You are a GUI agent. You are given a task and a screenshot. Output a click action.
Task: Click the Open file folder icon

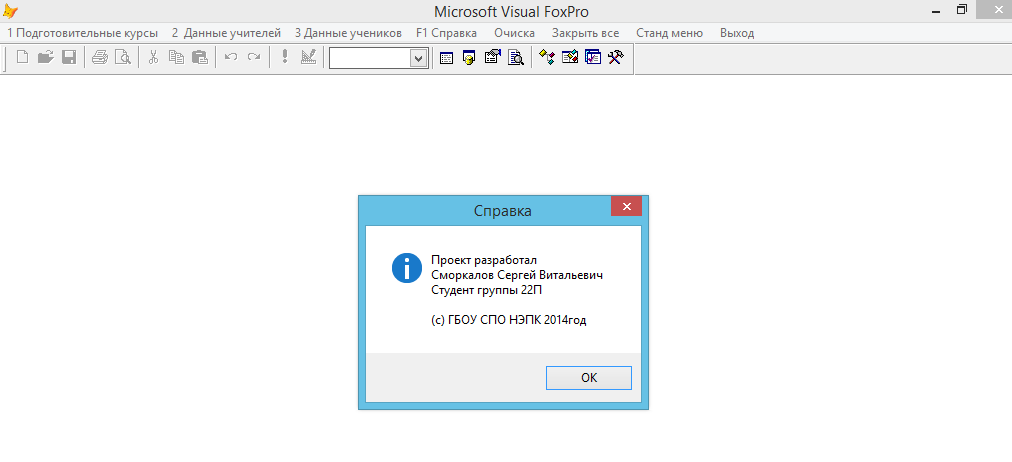pyautogui.click(x=45, y=57)
